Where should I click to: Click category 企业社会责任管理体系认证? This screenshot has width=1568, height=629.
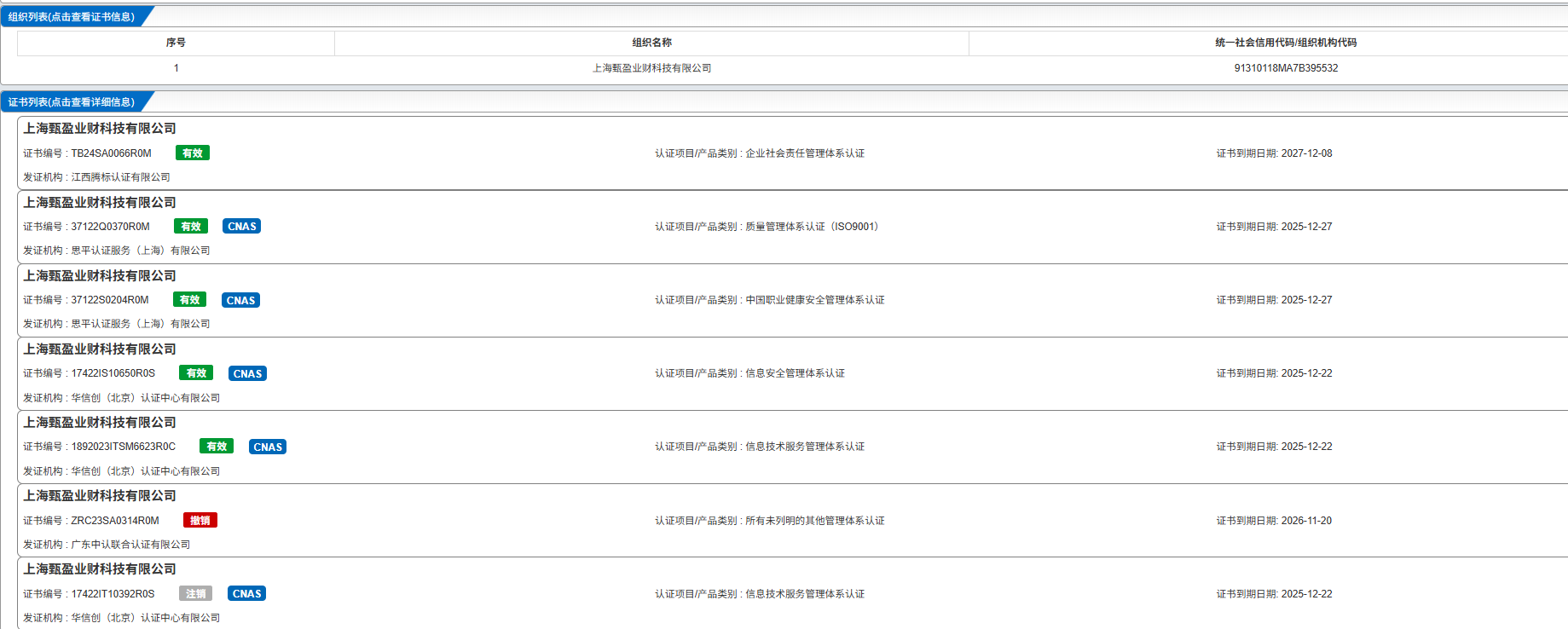coord(805,153)
